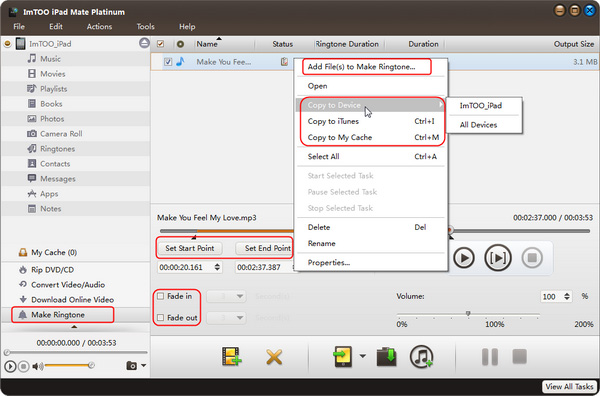Open the snapshot camera dropdown arrow
The width and height of the screenshot is (600, 396).
click(143, 366)
